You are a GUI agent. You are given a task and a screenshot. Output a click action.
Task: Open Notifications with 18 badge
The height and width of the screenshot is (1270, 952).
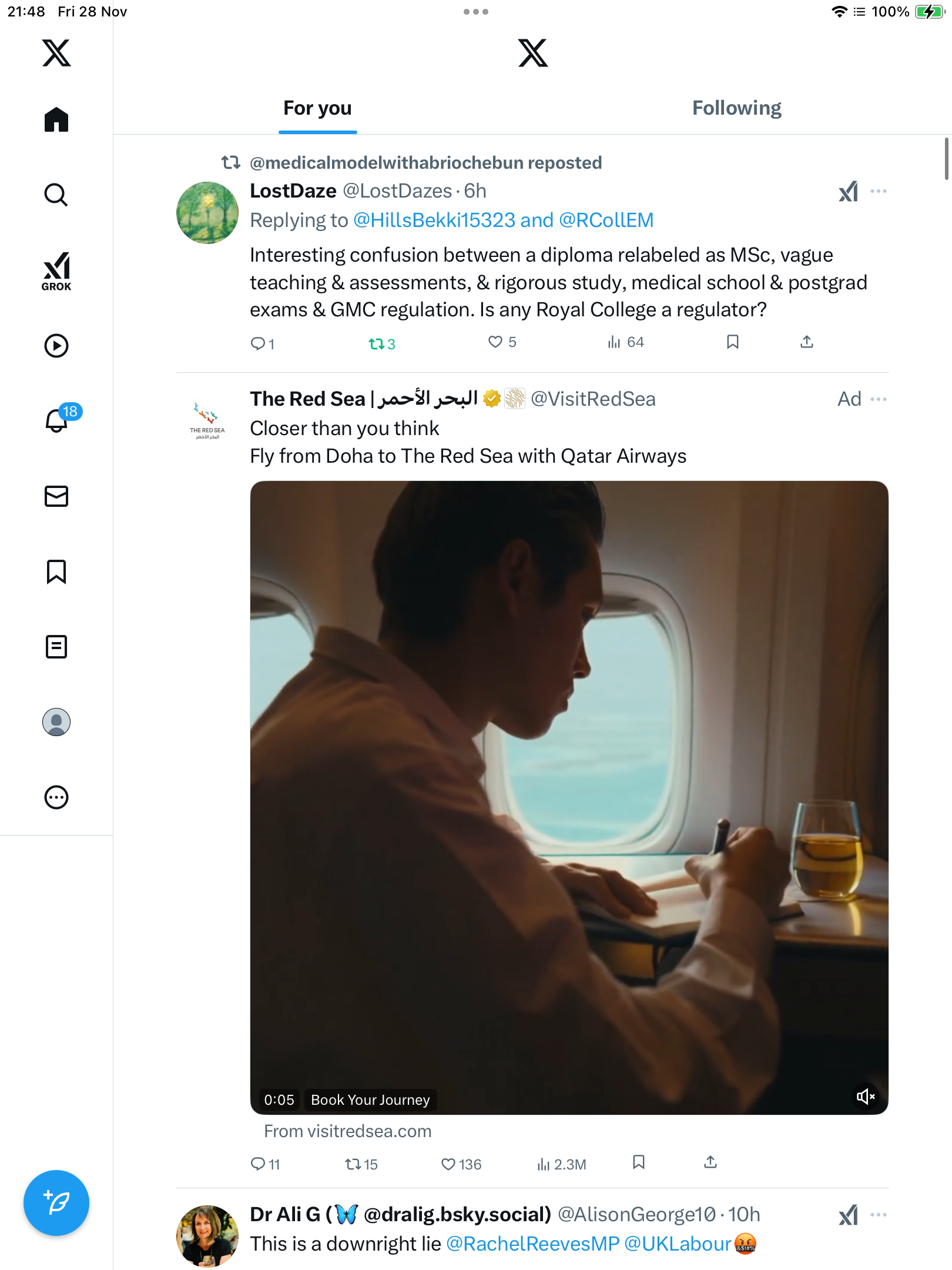(58, 420)
